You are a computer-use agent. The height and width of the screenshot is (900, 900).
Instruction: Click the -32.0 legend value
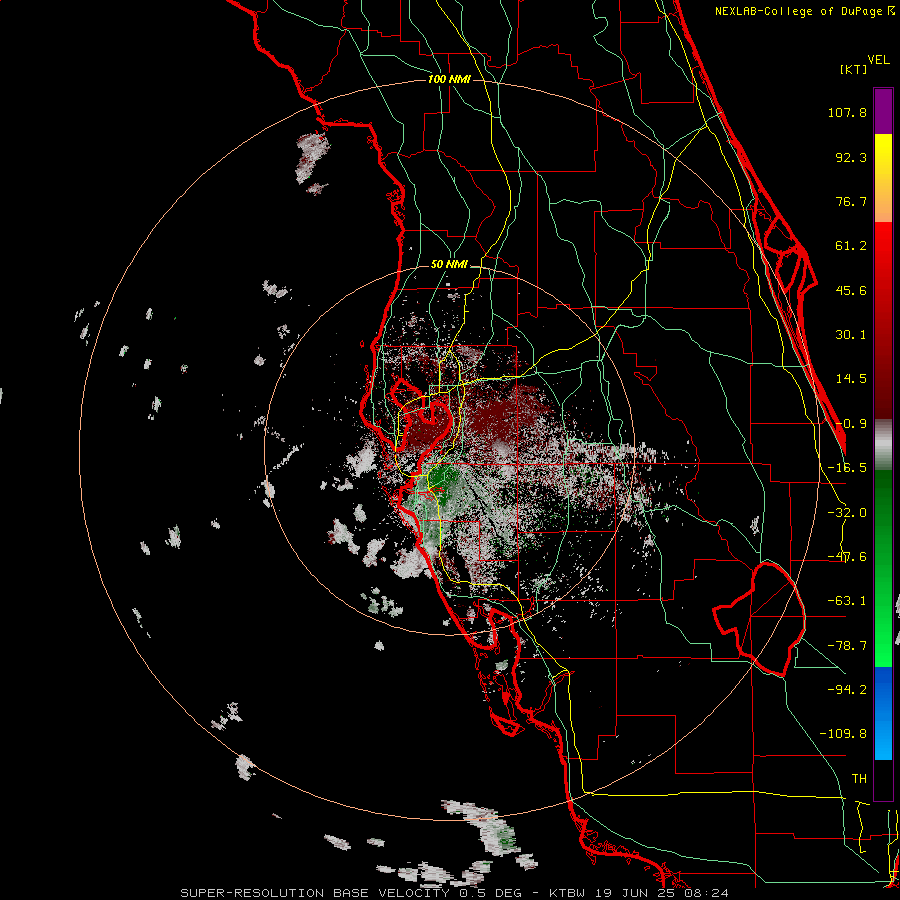(847, 513)
